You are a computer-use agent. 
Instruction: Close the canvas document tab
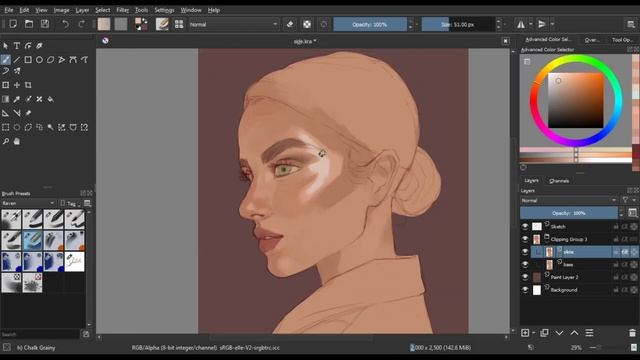point(506,41)
